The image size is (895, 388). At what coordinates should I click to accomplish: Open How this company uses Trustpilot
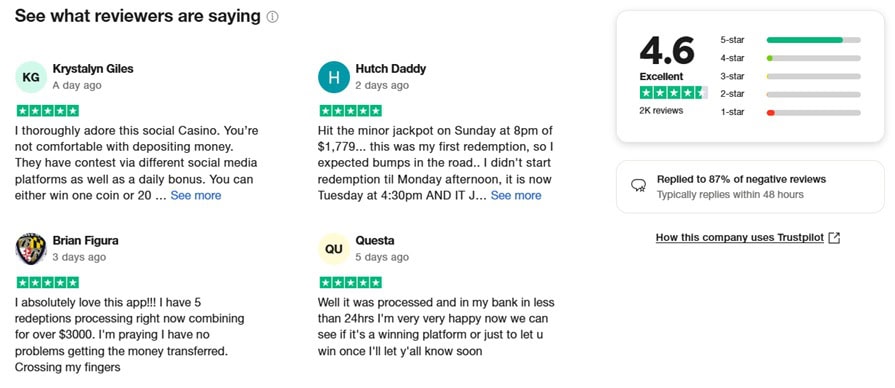(x=740, y=238)
